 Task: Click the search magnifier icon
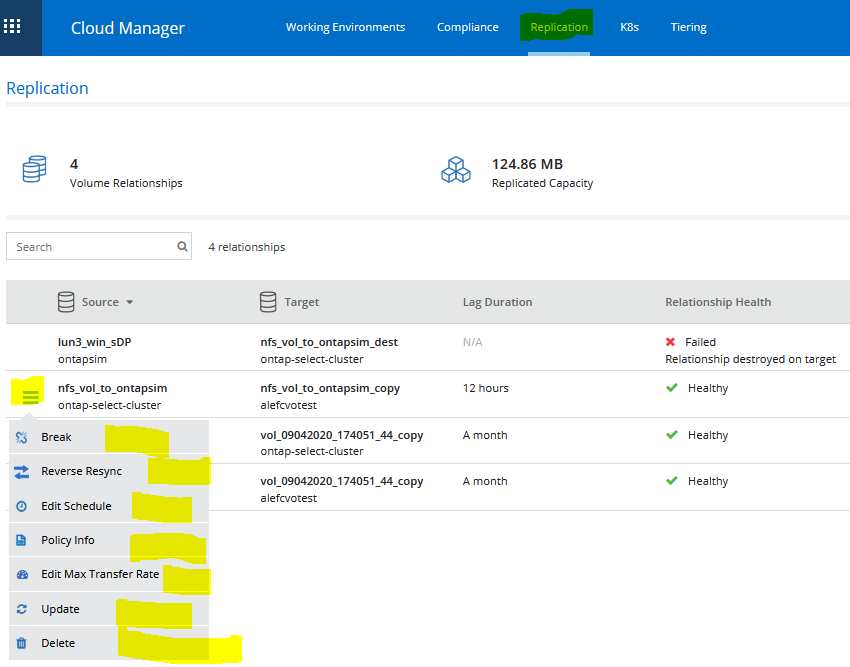pos(182,247)
